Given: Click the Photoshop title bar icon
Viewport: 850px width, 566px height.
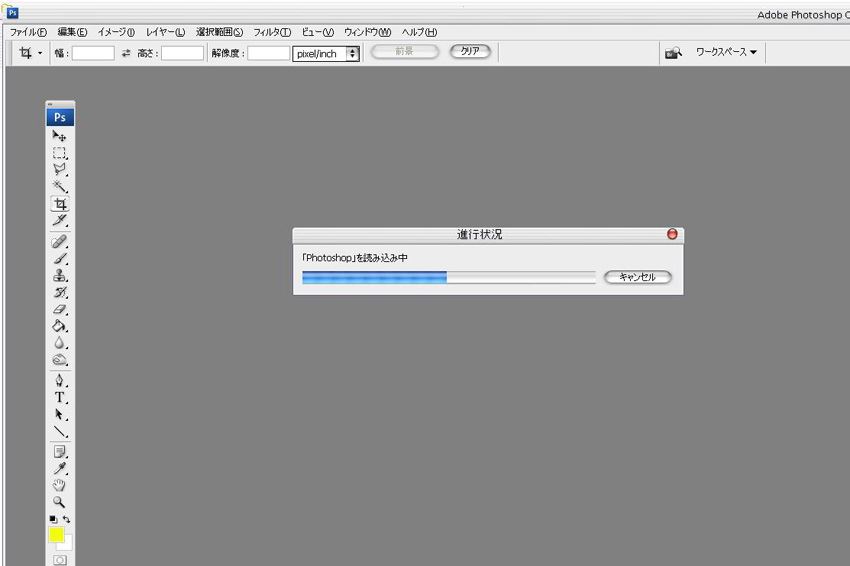Looking at the screenshot, I should point(12,12).
